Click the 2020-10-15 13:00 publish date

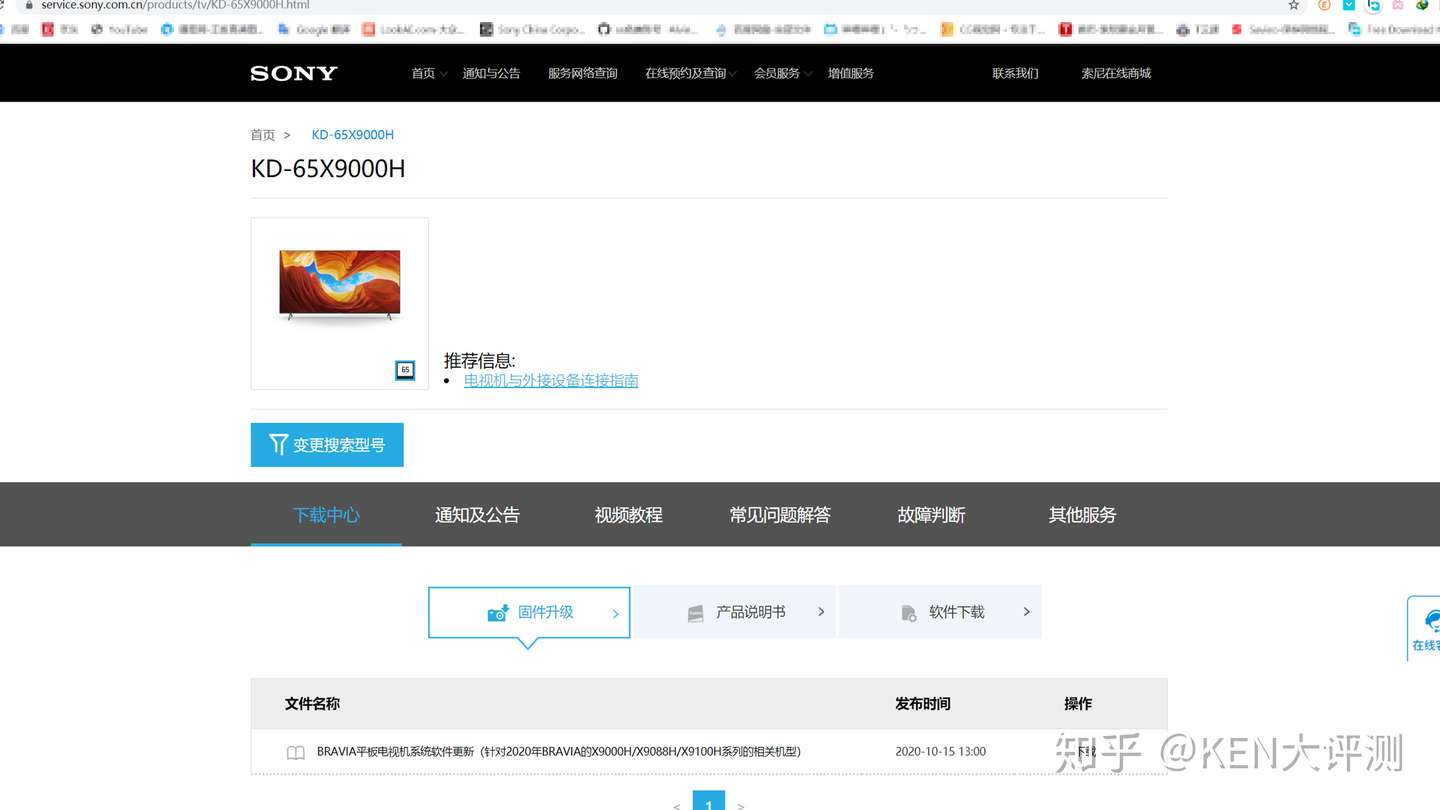940,752
